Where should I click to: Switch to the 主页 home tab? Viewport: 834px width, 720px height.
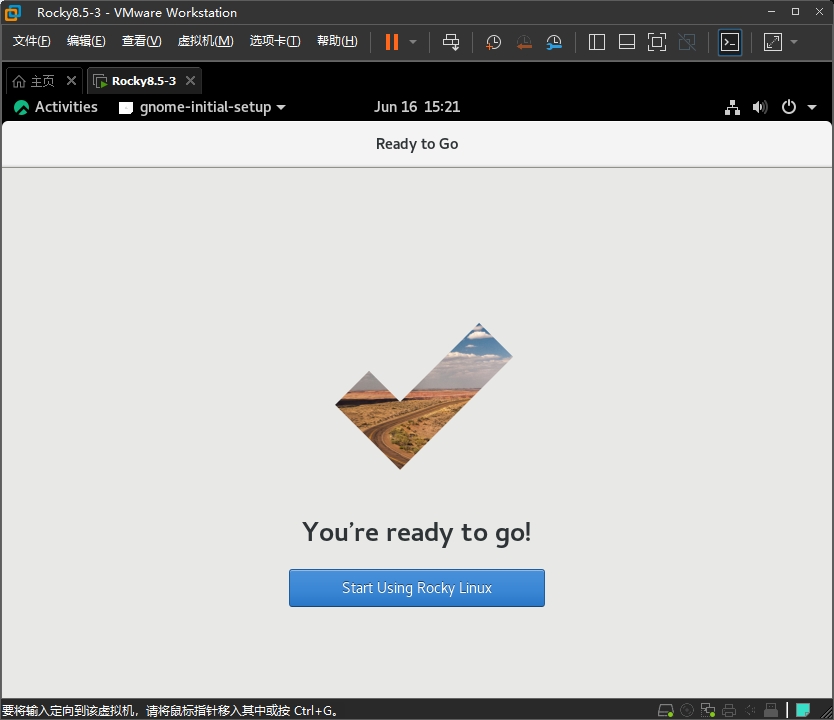click(43, 81)
